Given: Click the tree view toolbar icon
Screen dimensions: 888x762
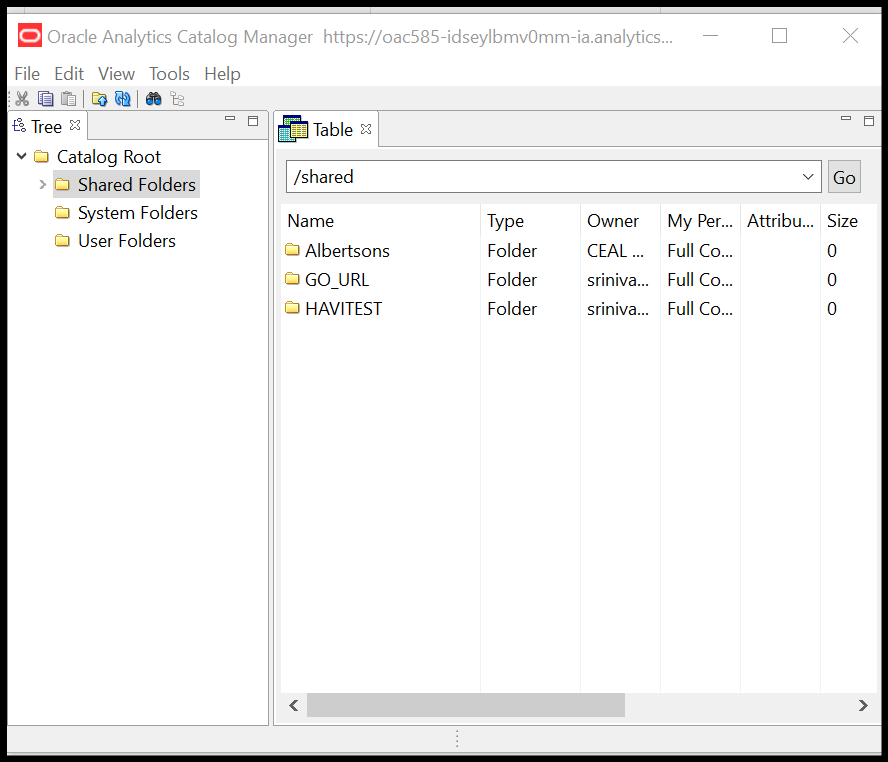Looking at the screenshot, I should (177, 99).
